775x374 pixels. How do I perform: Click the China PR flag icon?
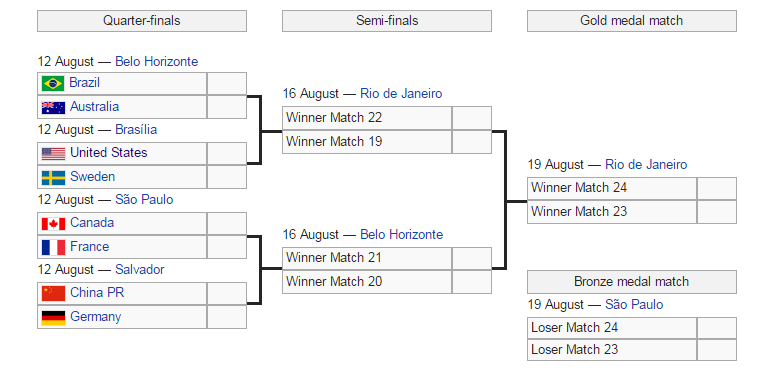click(53, 293)
